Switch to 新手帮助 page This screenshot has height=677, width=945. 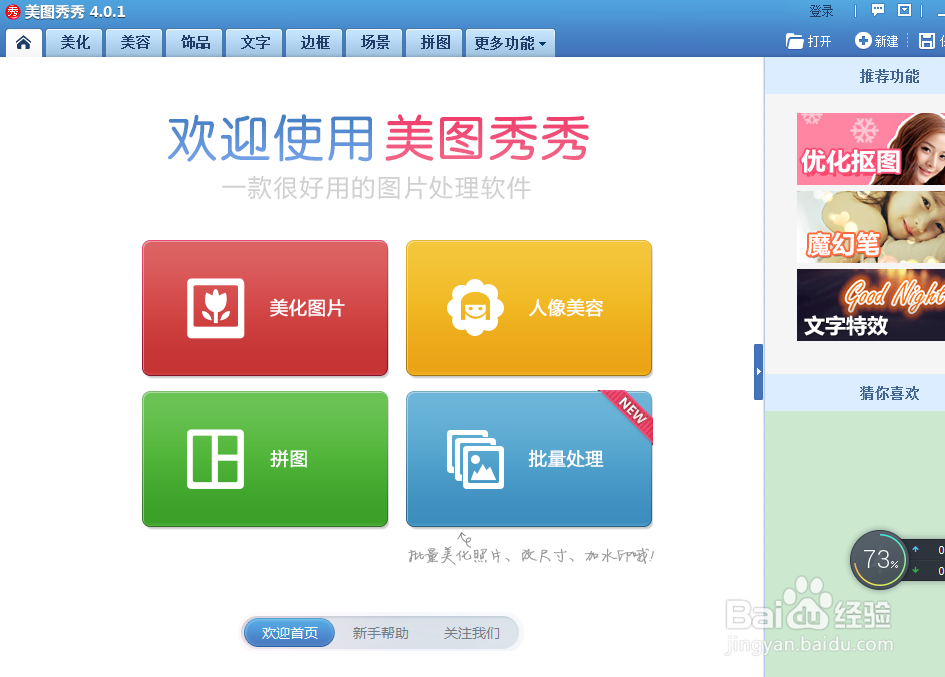coord(380,633)
